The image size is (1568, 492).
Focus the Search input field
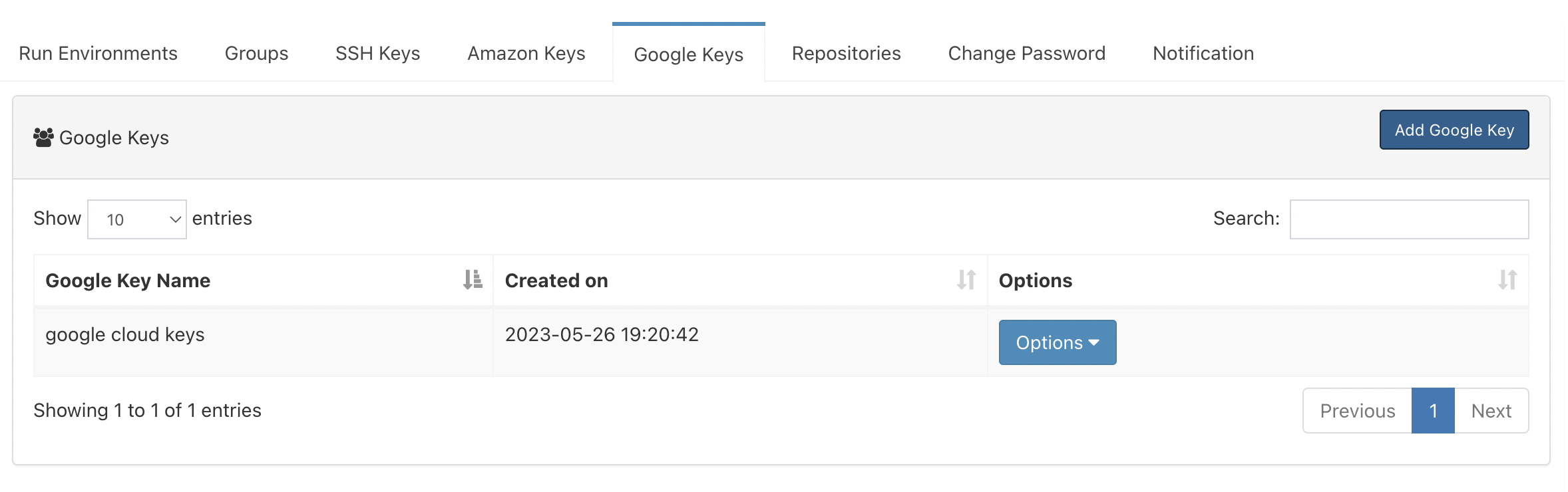pos(1410,219)
